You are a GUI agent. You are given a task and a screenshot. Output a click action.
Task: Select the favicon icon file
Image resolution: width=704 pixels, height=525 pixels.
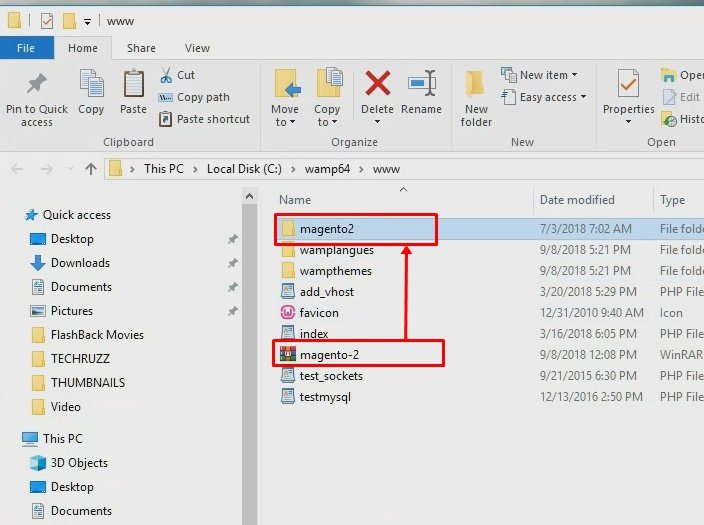(x=319, y=313)
